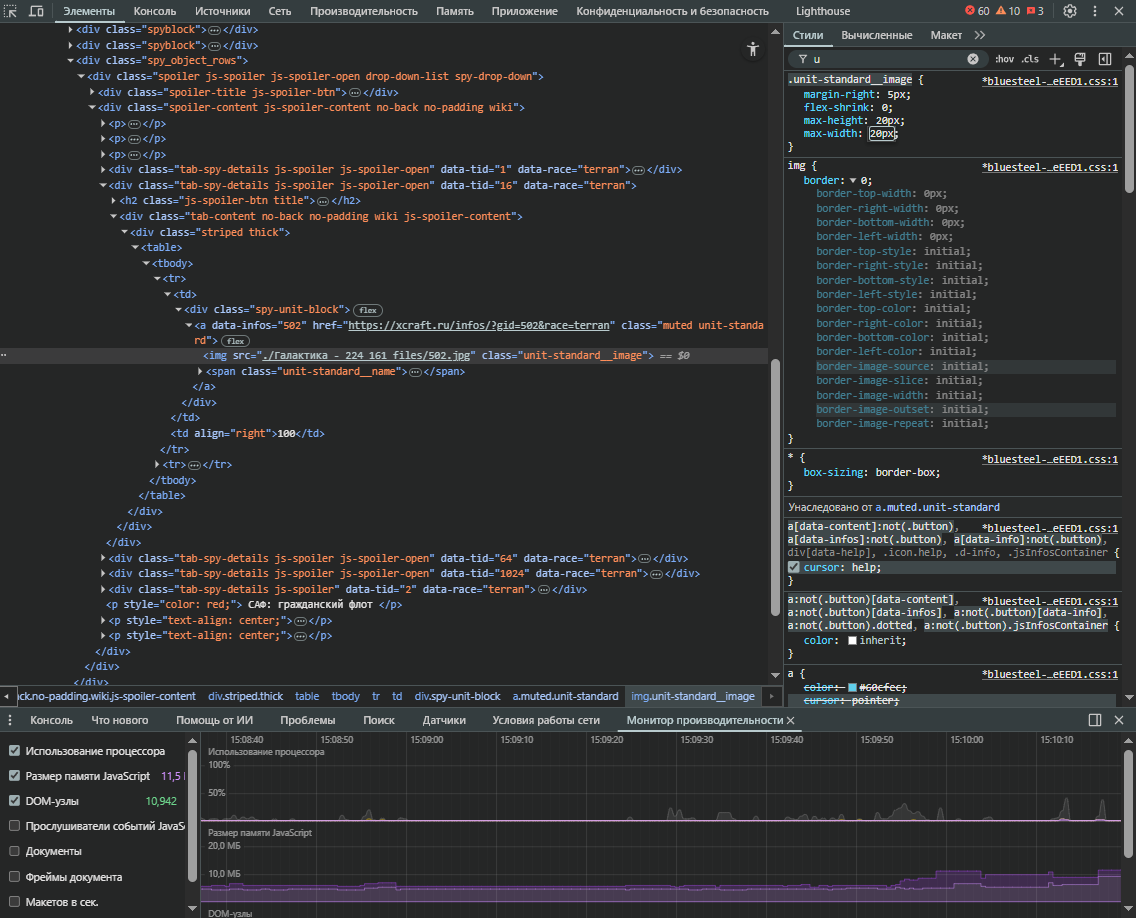Disable the cursor: help property checkbox
The height and width of the screenshot is (918, 1136).
(794, 567)
